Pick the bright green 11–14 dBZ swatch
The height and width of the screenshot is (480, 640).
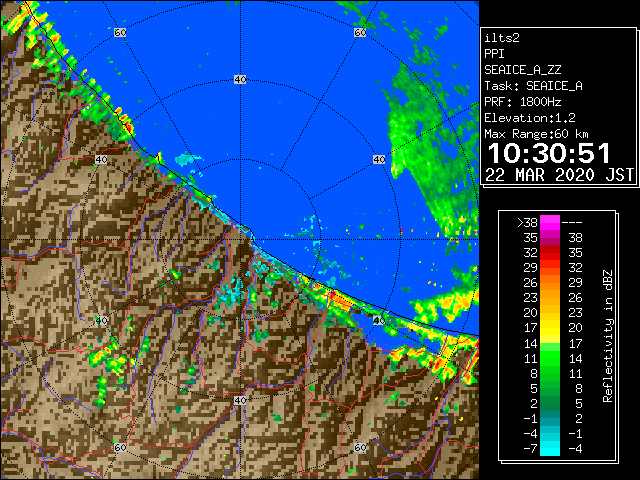pos(550,358)
